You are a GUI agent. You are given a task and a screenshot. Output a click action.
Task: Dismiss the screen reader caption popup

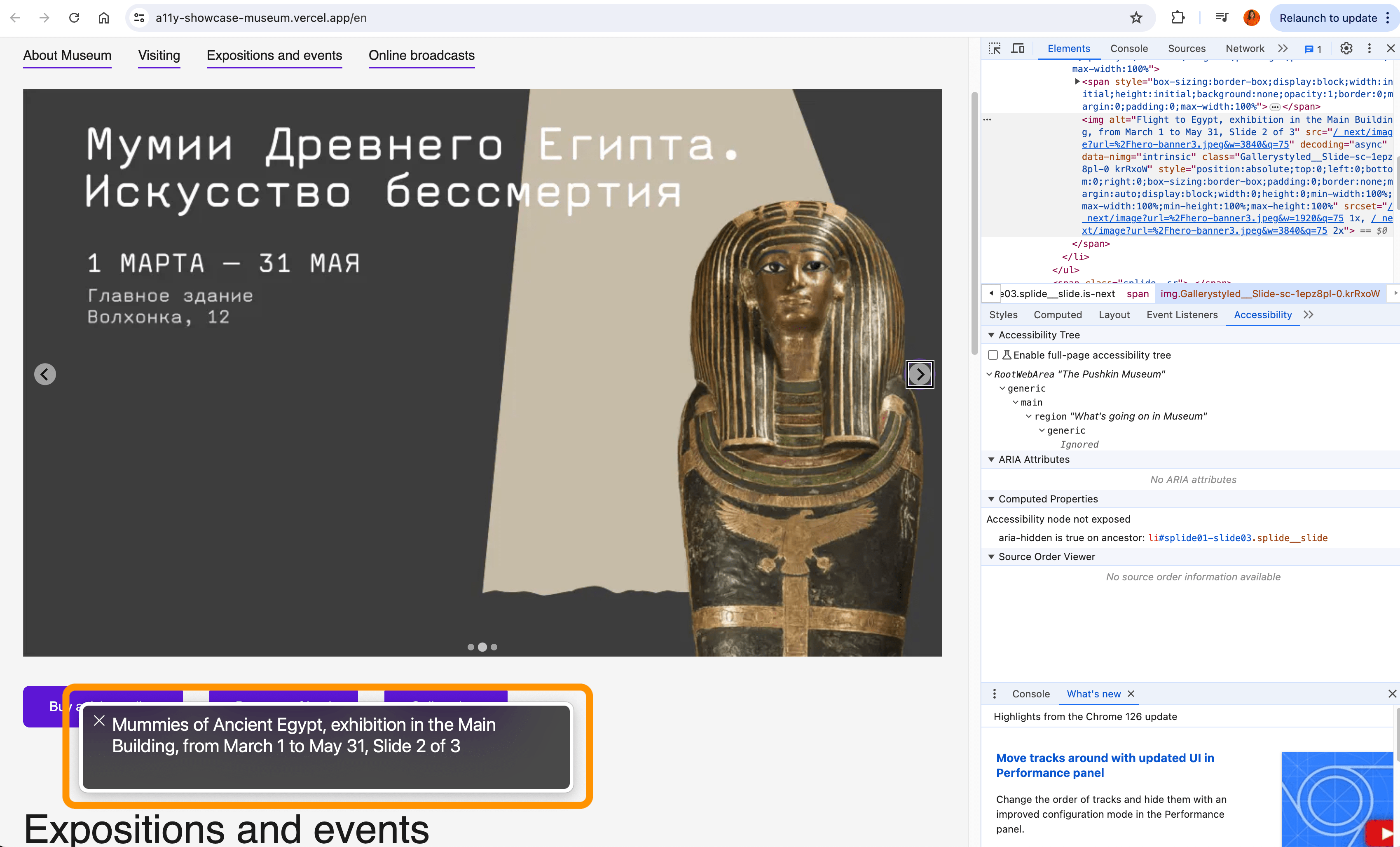coord(99,721)
